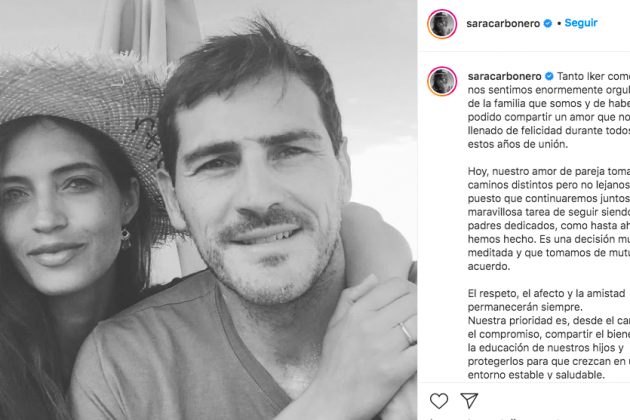Screen dimensions: 630x420
Task: Open the story ring avatar beside the caption
Action: (442, 82)
